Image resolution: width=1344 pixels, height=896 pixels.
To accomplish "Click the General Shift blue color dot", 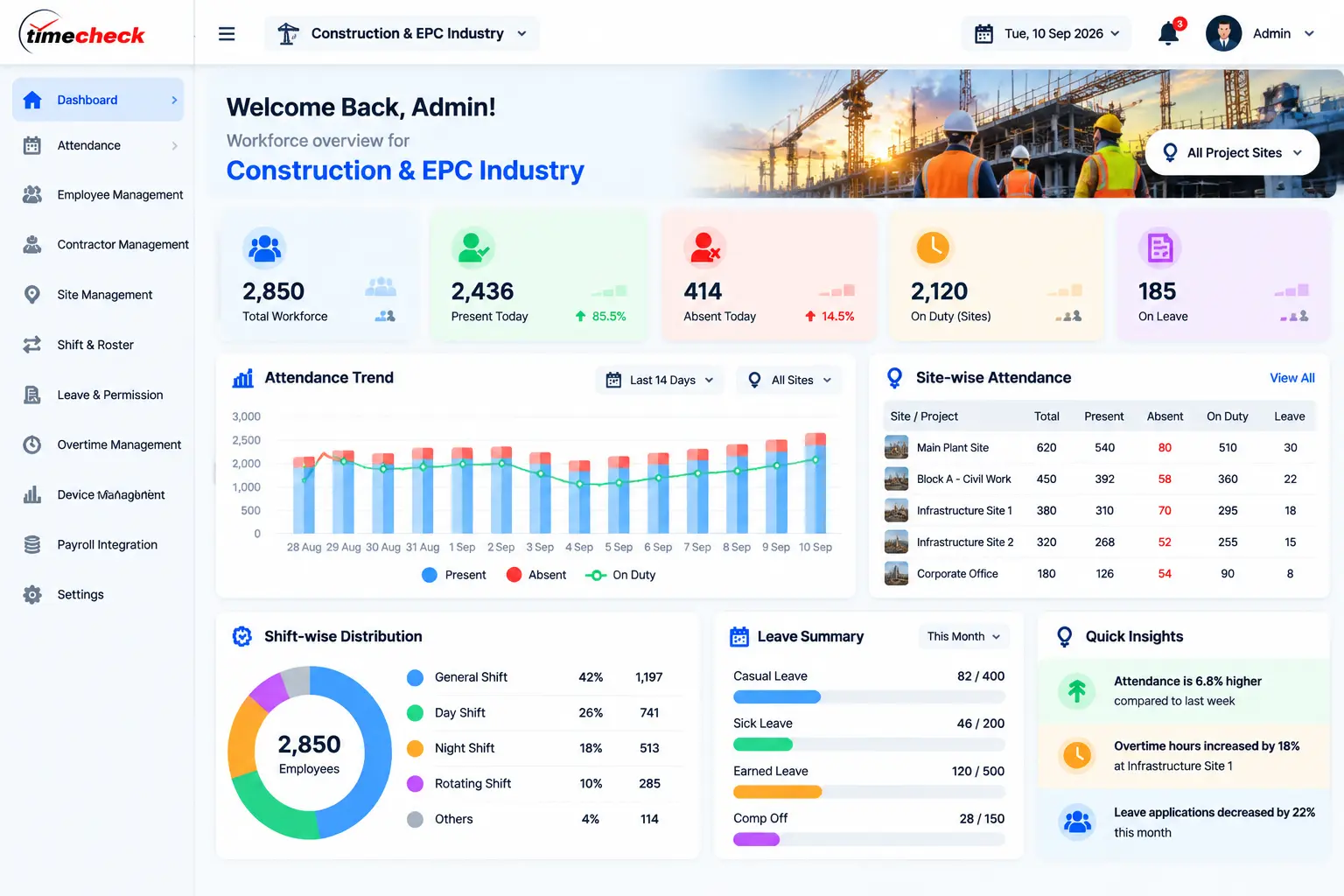I will pos(416,677).
